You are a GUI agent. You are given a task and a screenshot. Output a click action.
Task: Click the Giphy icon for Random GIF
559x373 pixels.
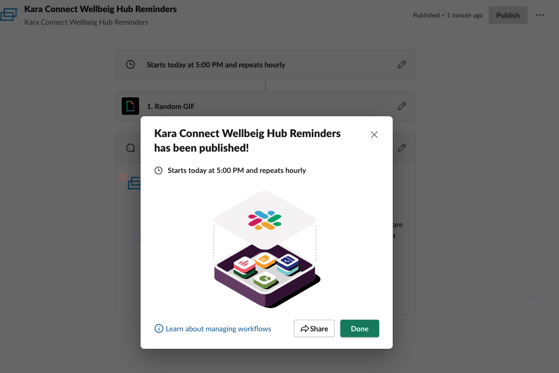(130, 106)
